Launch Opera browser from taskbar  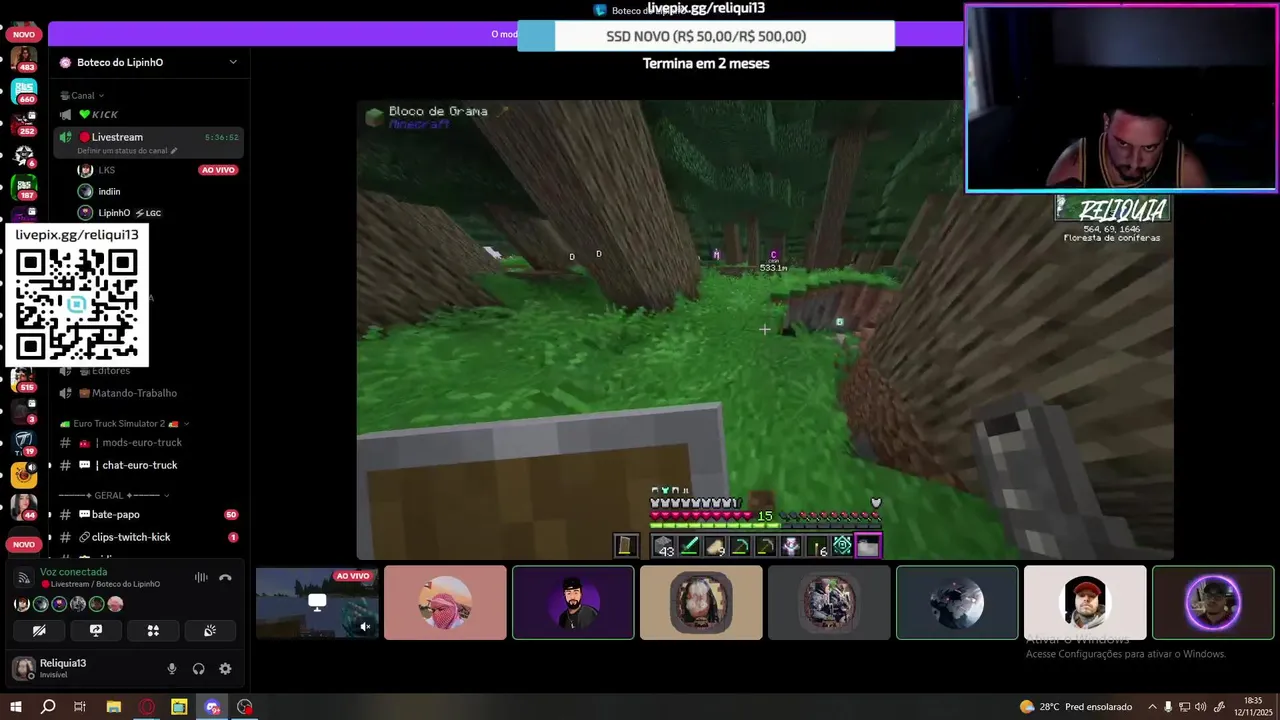click(x=147, y=707)
